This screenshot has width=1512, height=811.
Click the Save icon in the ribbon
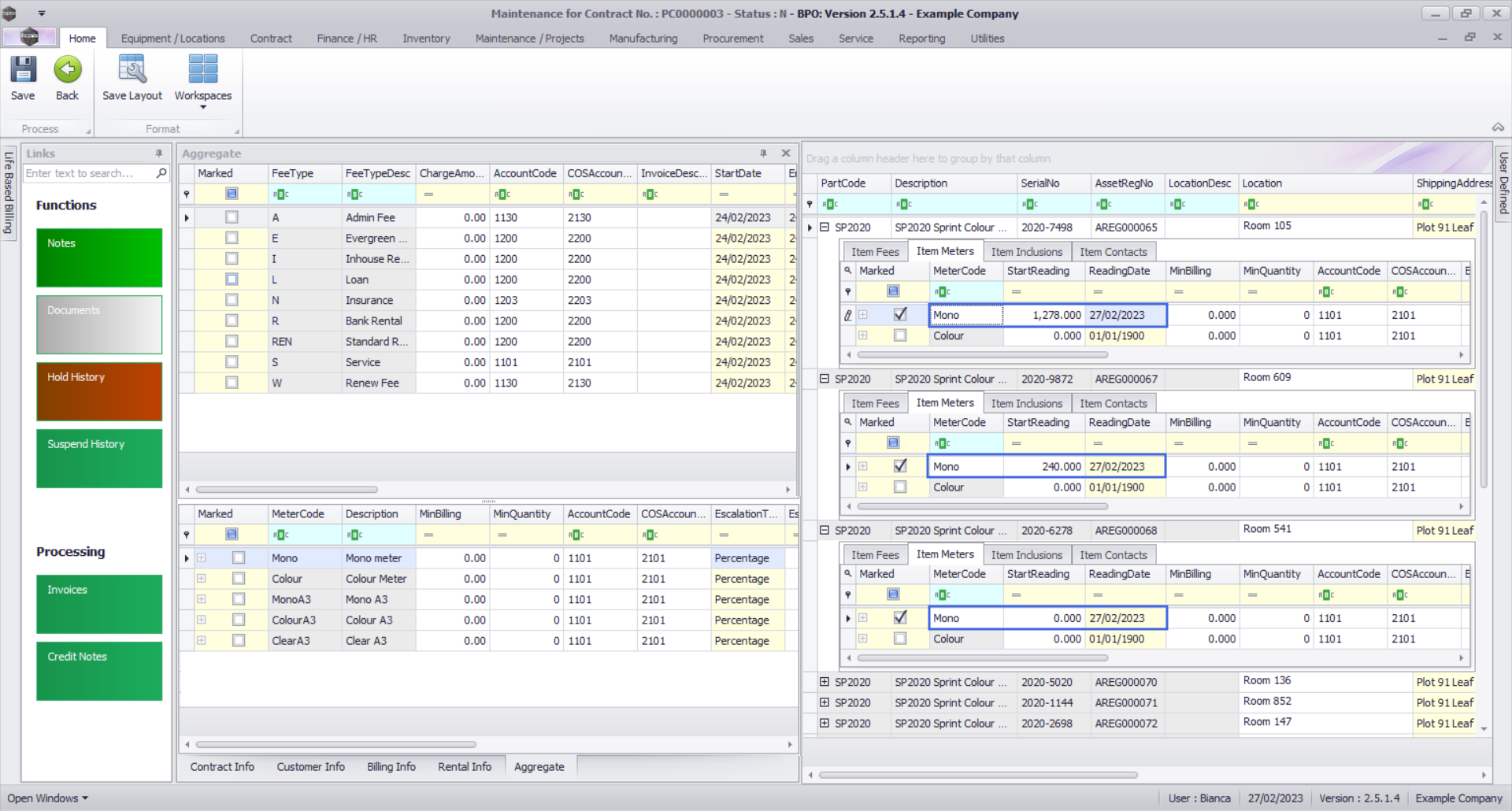coord(23,70)
